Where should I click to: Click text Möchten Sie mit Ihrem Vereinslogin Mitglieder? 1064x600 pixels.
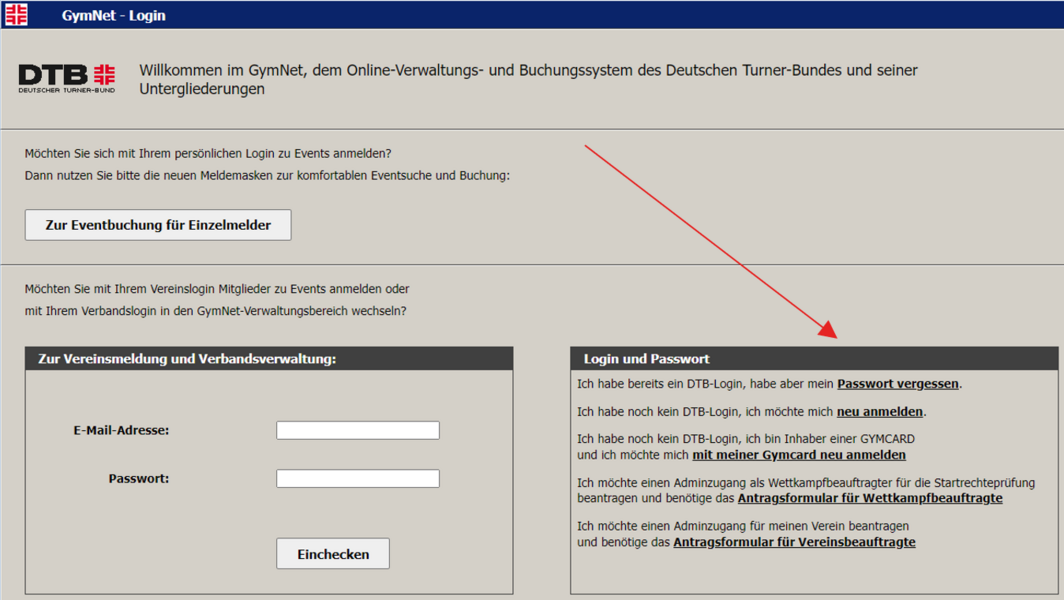[216, 288]
